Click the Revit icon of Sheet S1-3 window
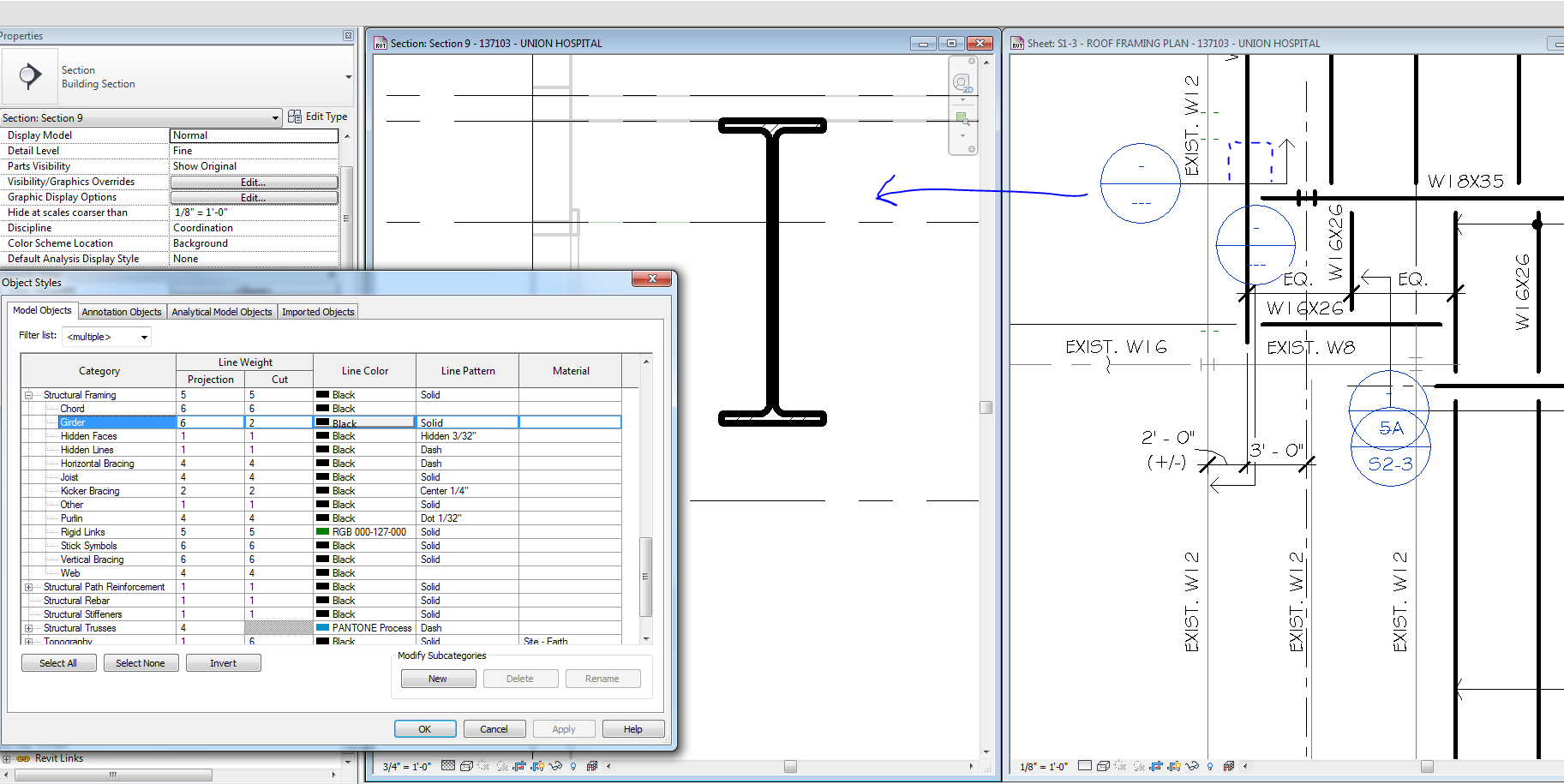The width and height of the screenshot is (1564, 784). point(1017,43)
